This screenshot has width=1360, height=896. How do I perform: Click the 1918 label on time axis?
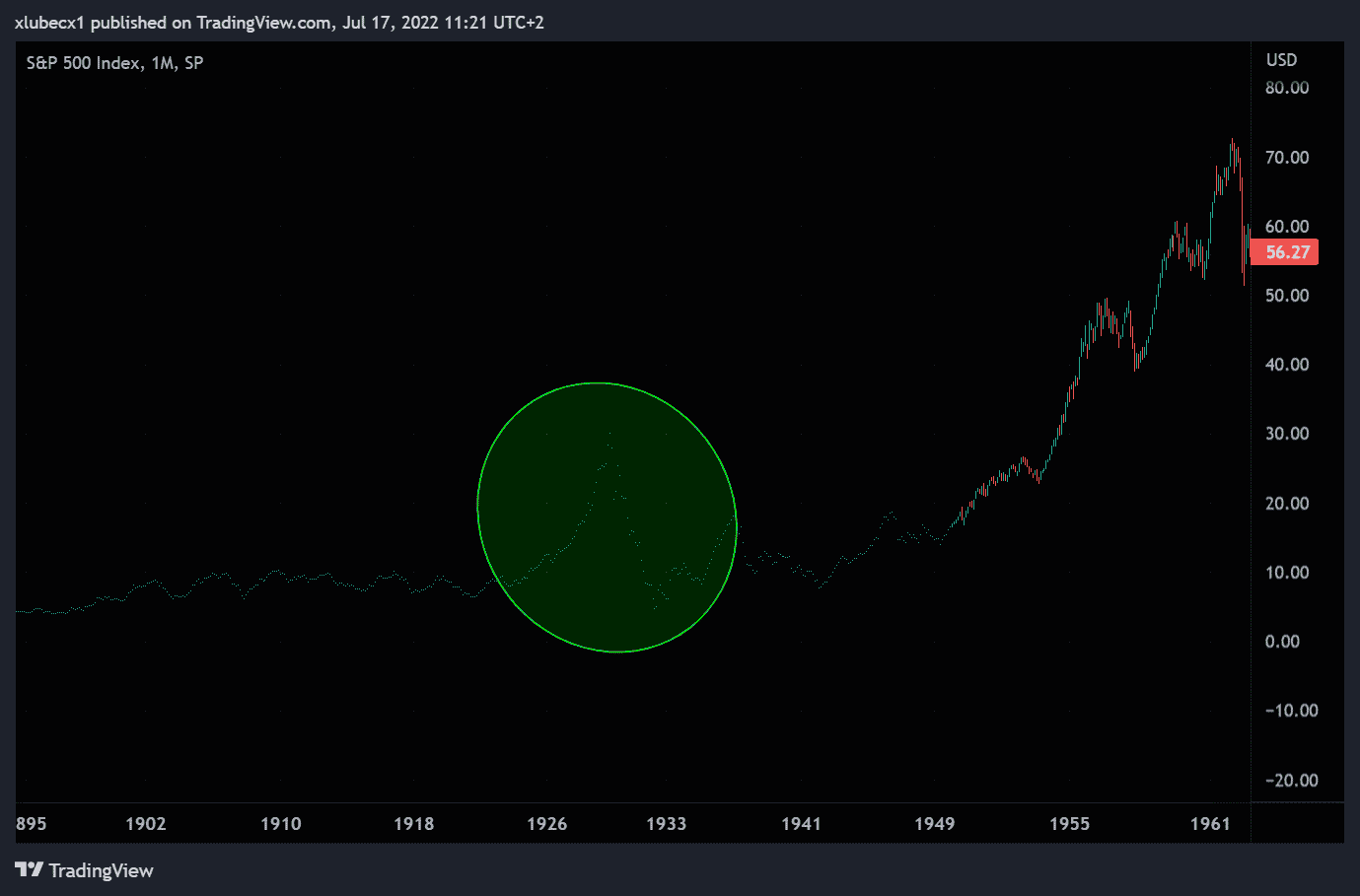414,824
